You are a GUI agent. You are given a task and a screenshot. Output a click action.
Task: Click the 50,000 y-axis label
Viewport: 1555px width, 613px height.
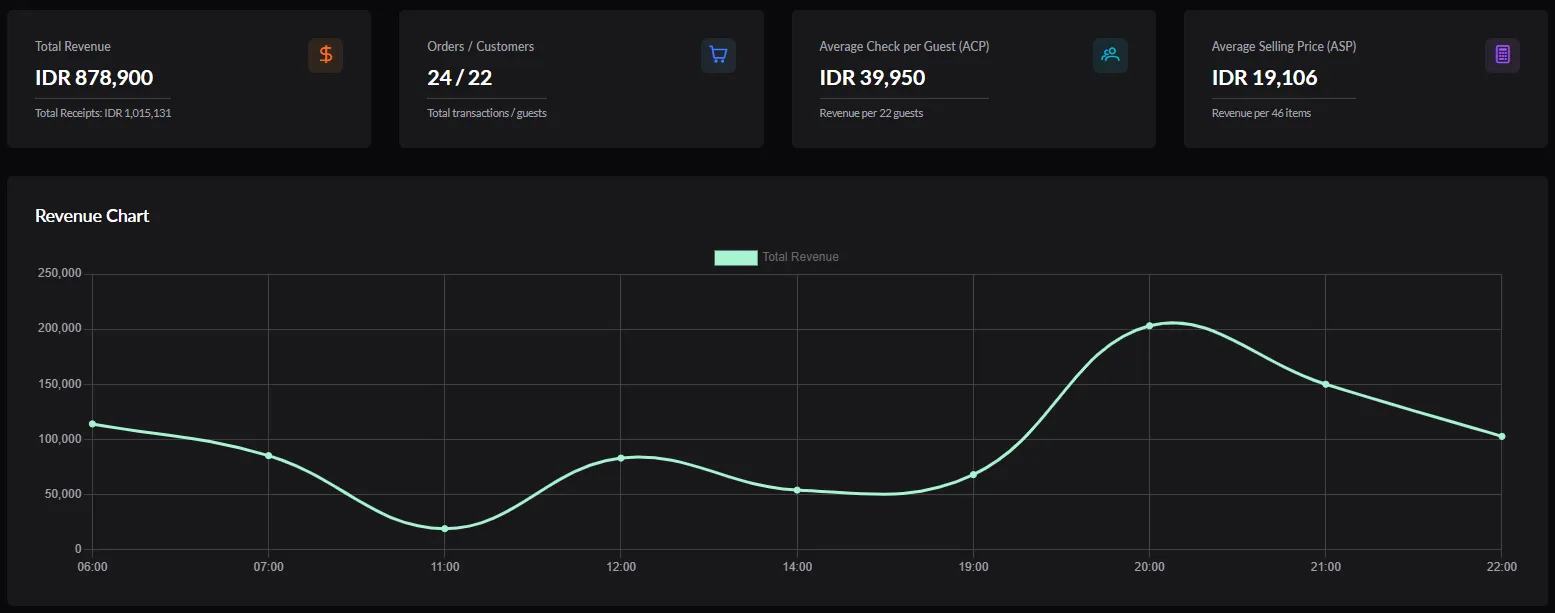[x=64, y=494]
